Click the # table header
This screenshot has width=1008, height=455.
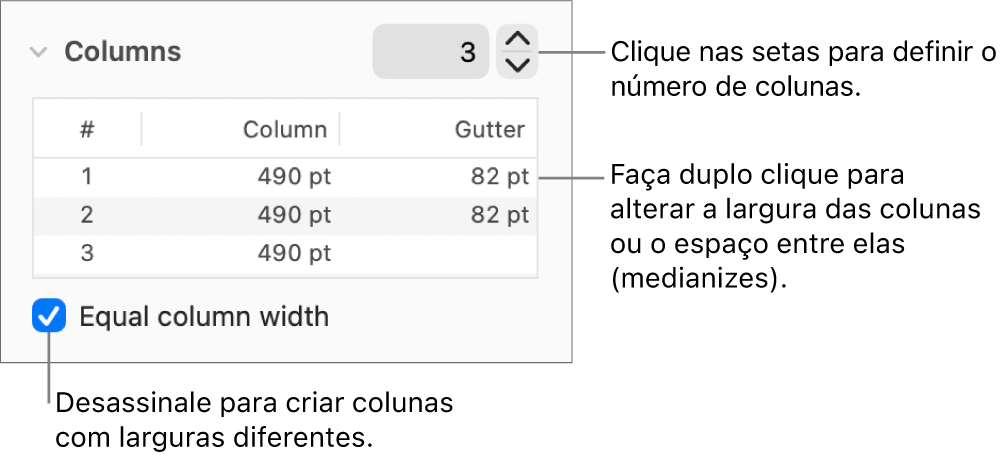(x=88, y=129)
